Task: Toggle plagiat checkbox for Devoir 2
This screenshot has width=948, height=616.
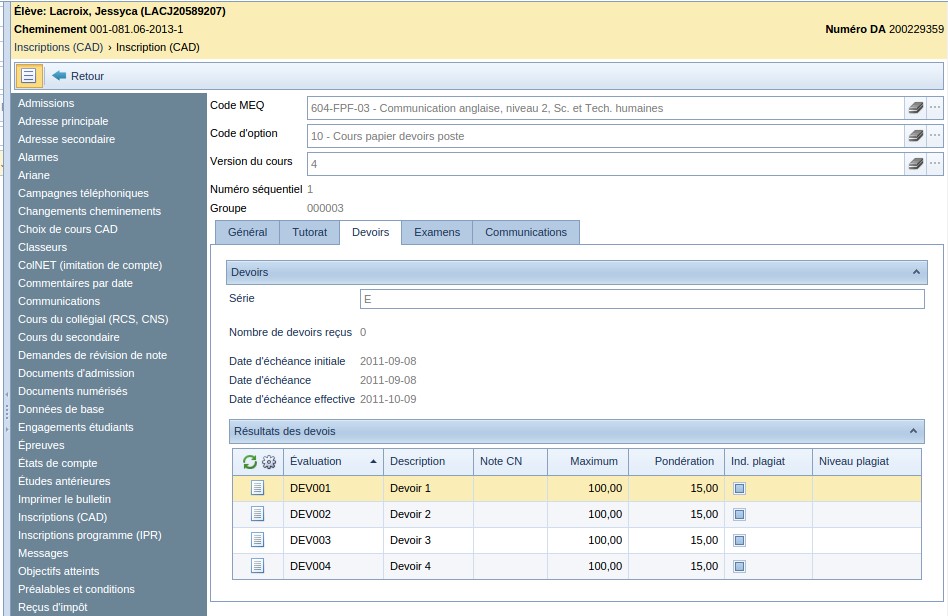Action: (x=740, y=515)
